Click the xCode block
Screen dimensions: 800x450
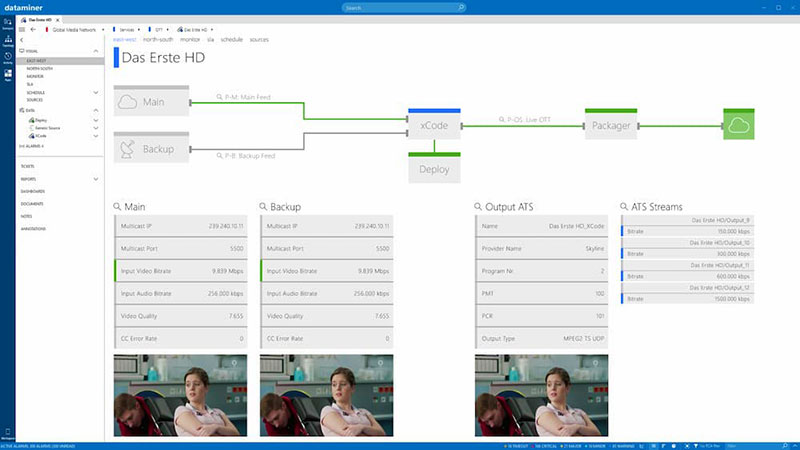tap(434, 124)
